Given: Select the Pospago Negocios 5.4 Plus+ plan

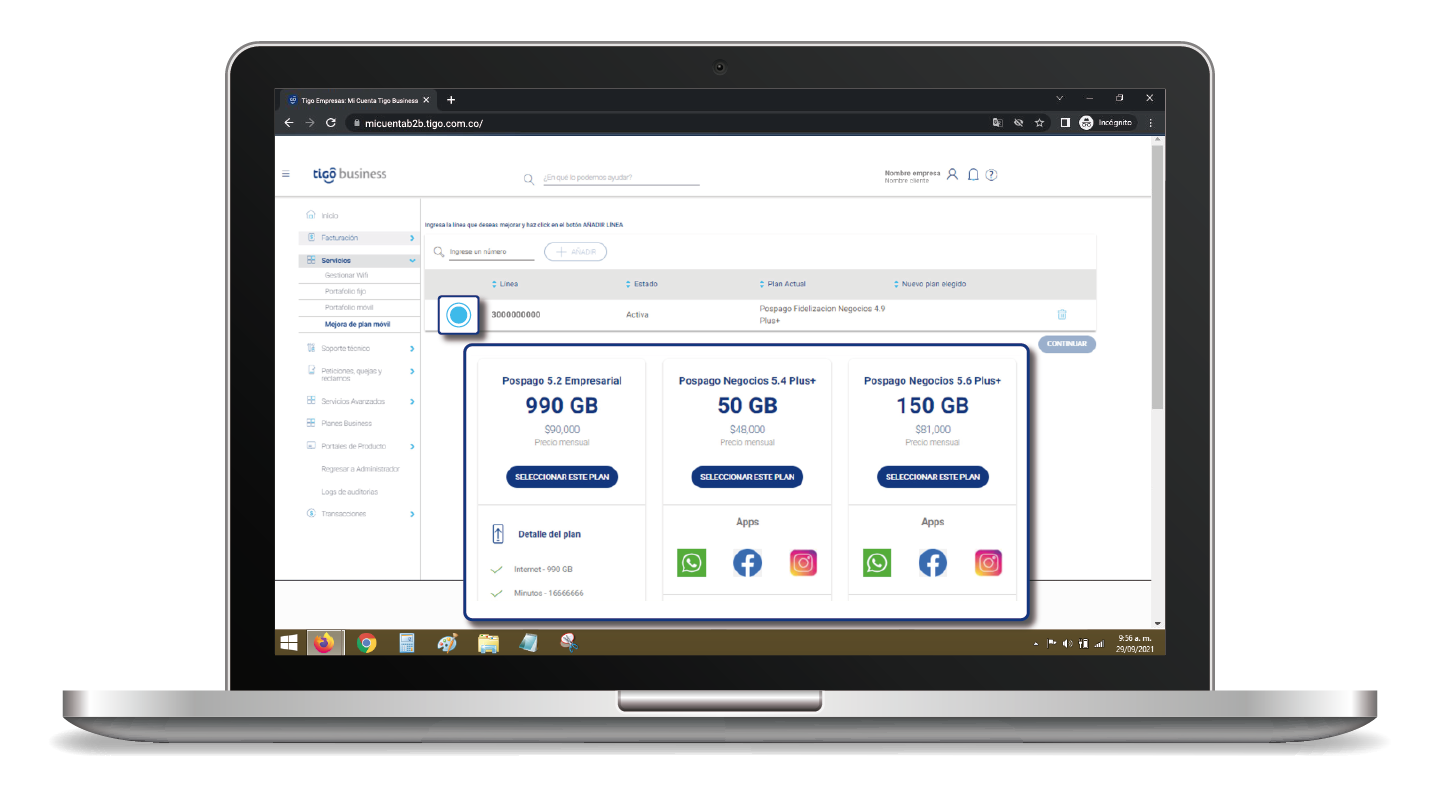Looking at the screenshot, I should [747, 477].
